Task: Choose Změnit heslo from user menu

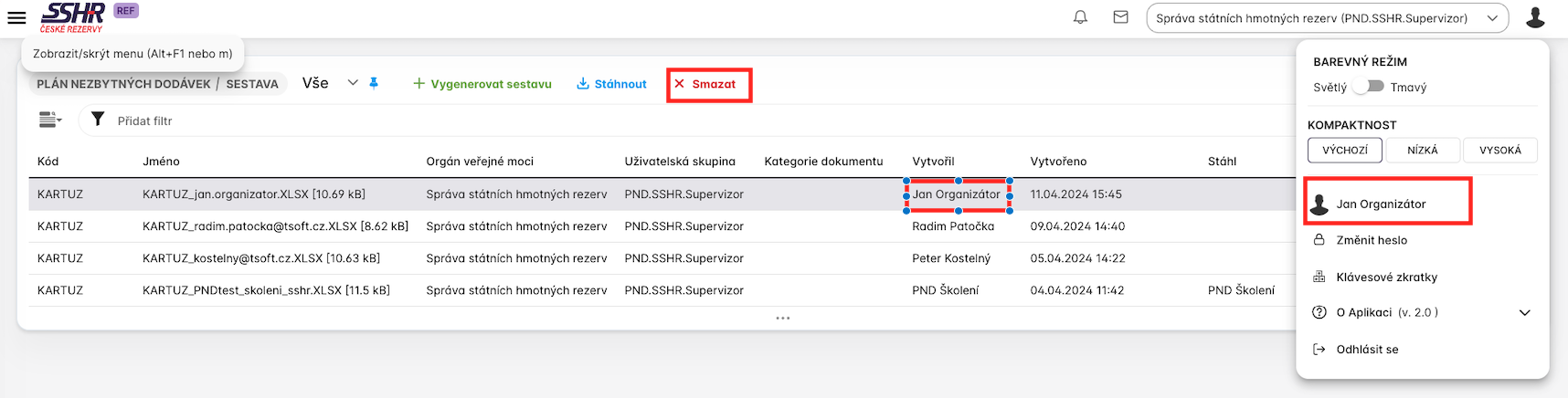Action: 1372,240
